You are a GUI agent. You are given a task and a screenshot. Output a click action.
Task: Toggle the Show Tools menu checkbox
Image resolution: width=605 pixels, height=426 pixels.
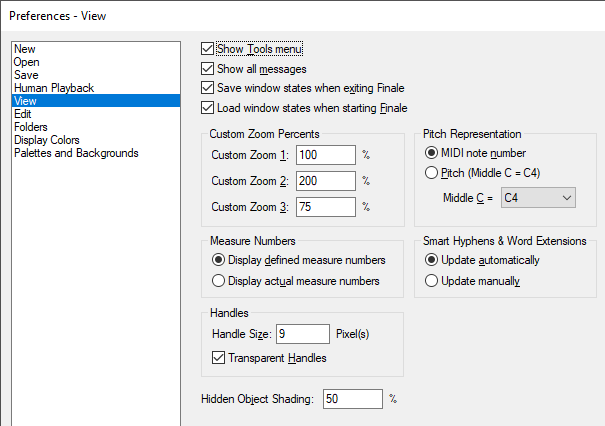208,49
